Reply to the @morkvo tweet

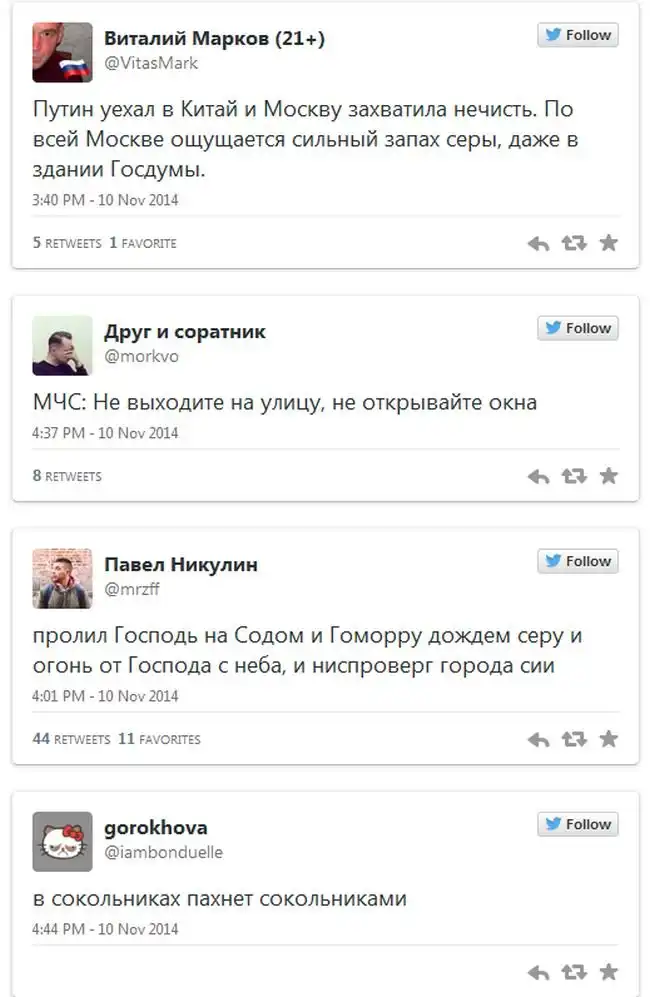pyautogui.click(x=538, y=476)
